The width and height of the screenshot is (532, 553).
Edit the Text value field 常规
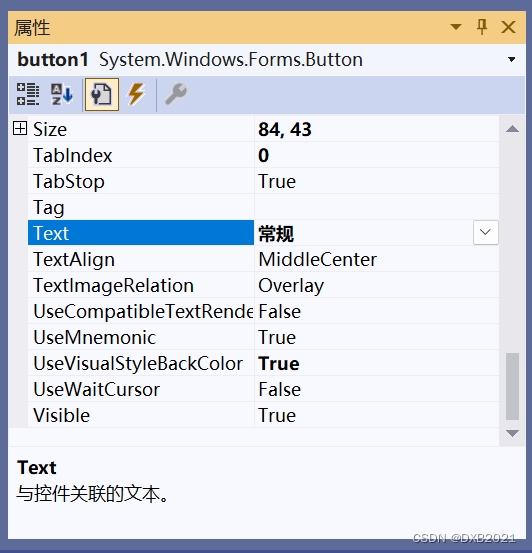[364, 233]
